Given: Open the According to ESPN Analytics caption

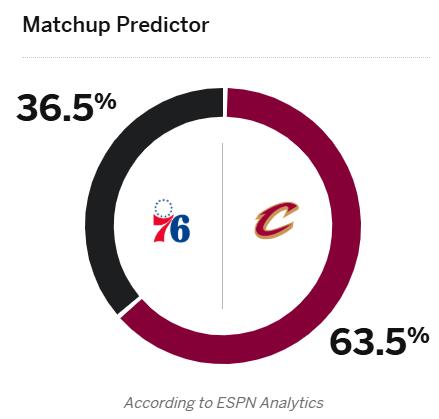Looking at the screenshot, I should pos(224,402).
